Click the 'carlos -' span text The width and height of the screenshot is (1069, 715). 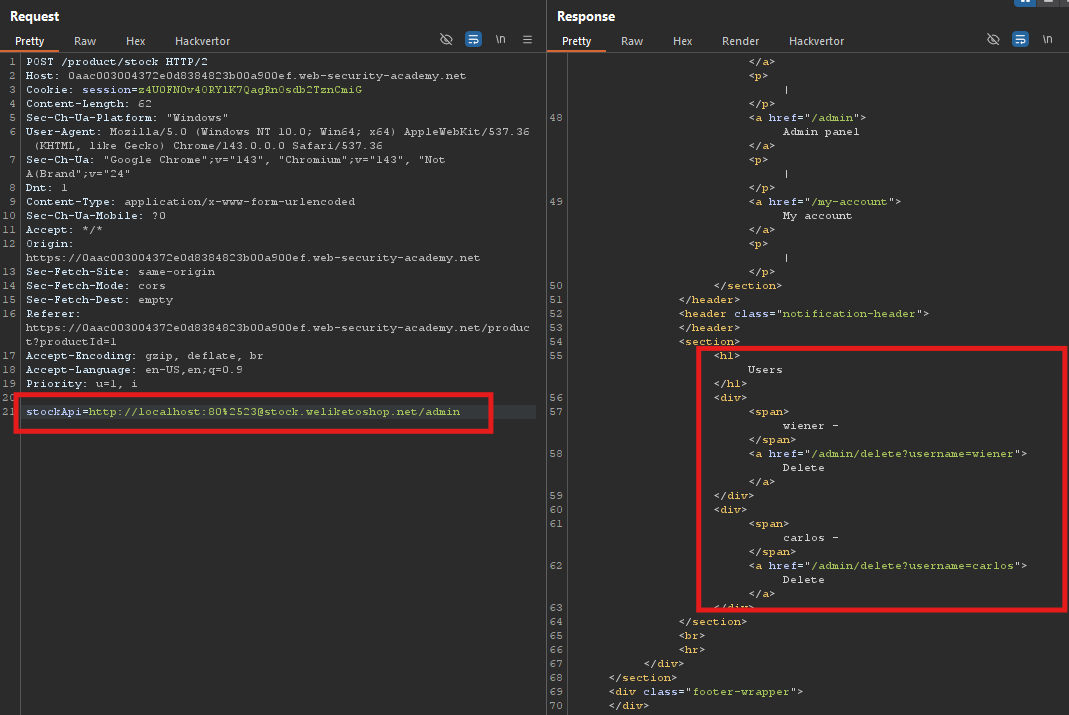tap(810, 538)
